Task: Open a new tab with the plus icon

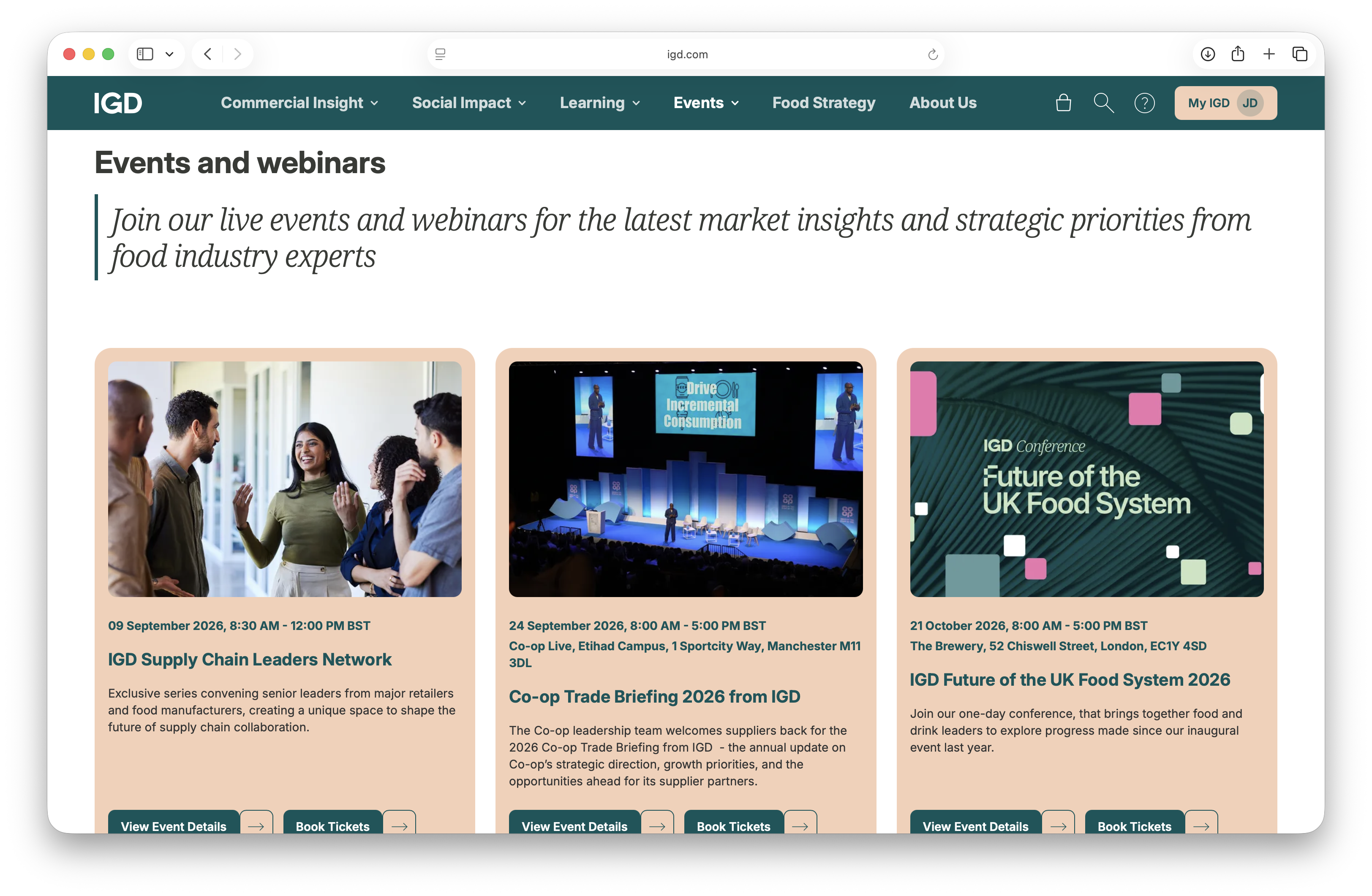Action: pos(1269,54)
